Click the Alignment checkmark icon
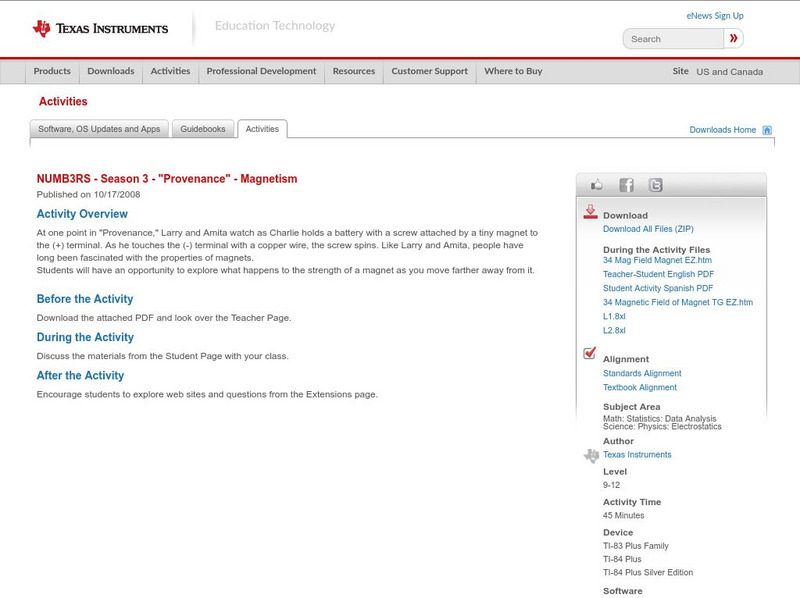Screen dimensions: 800x598 [589, 353]
